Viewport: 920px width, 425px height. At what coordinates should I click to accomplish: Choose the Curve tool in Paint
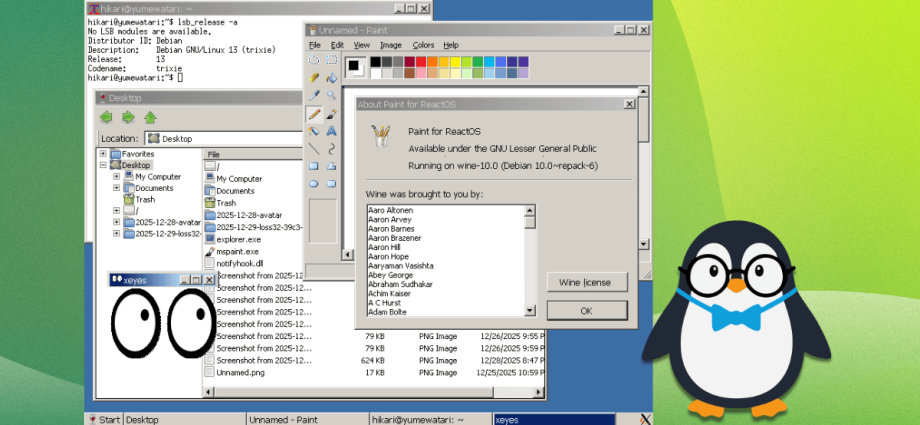click(332, 149)
